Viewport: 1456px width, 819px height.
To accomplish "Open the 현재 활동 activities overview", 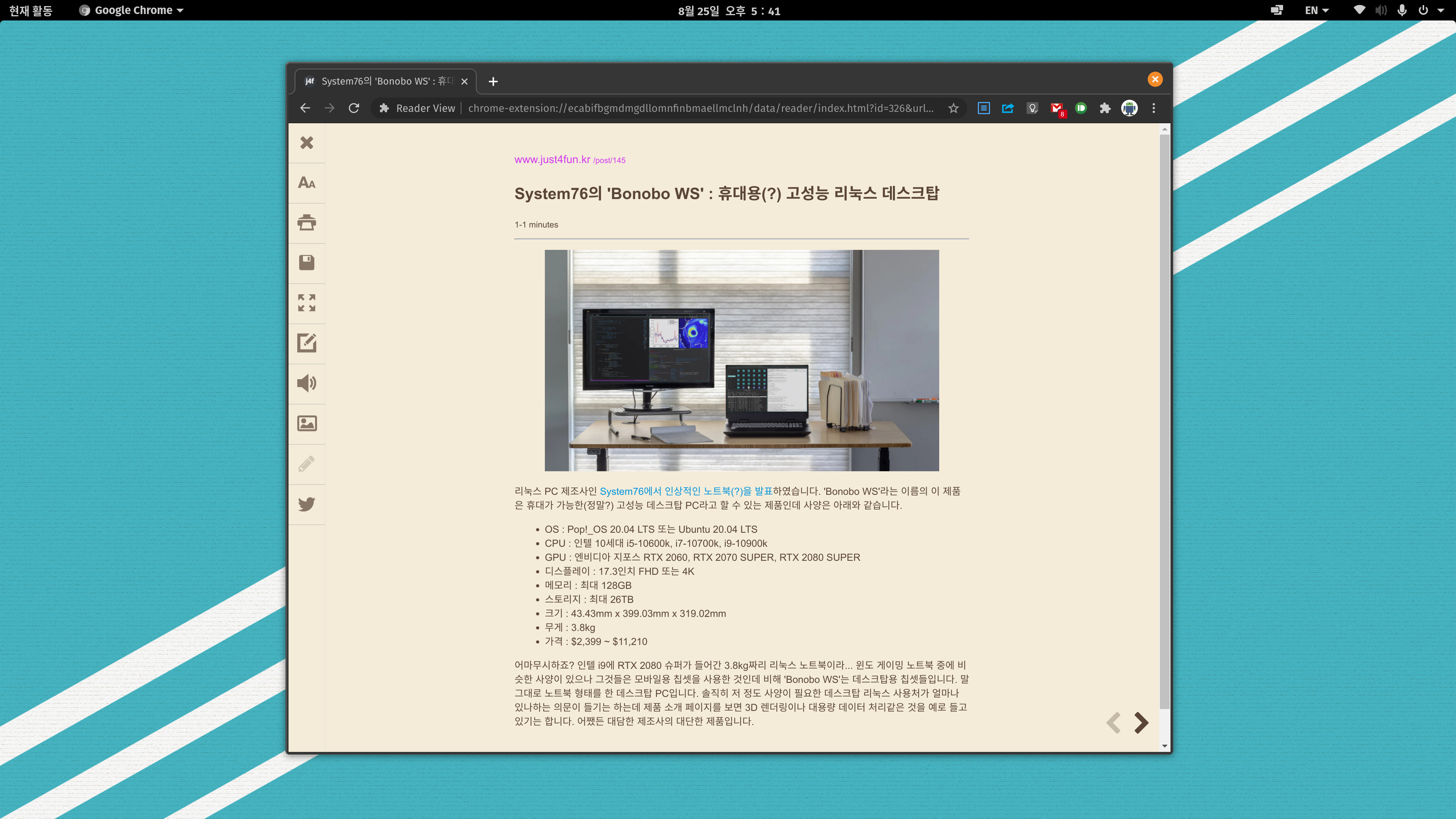I will coord(30,10).
